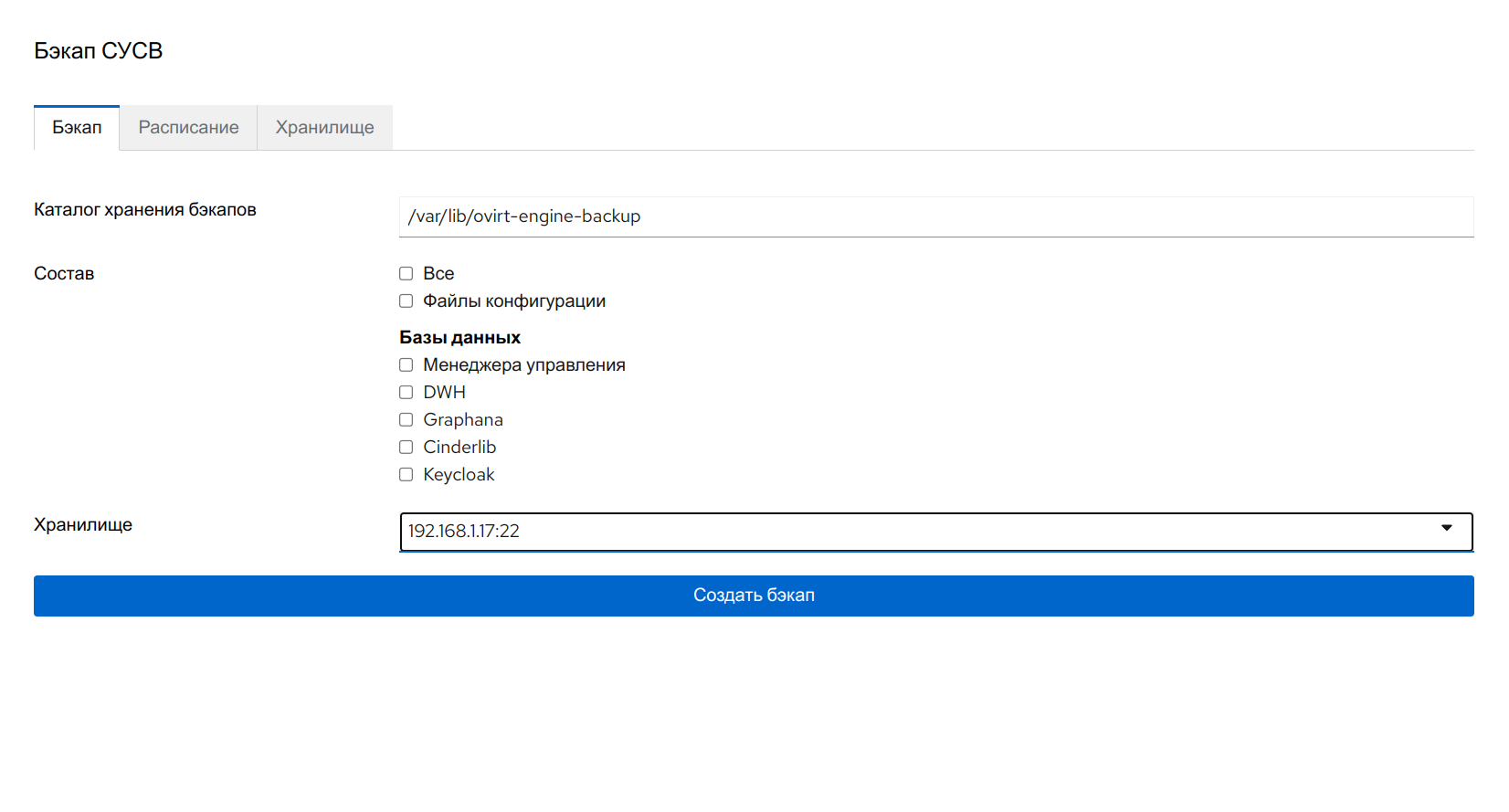Click the Состав field label
Viewport: 1509px width, 812px height.
click(x=64, y=274)
